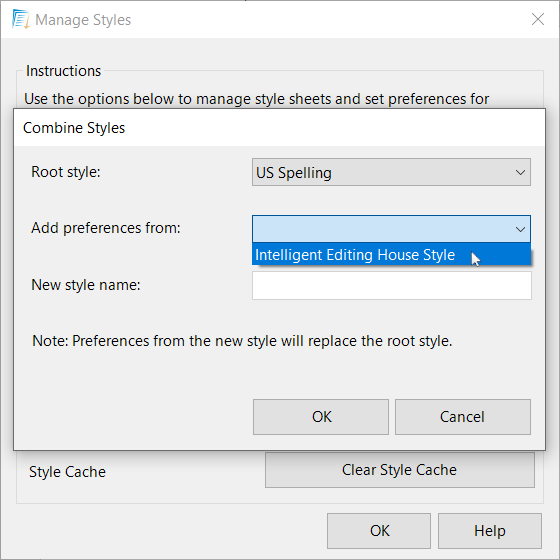Close the Manage Styles window
The width and height of the screenshot is (560, 560).
pos(538,19)
